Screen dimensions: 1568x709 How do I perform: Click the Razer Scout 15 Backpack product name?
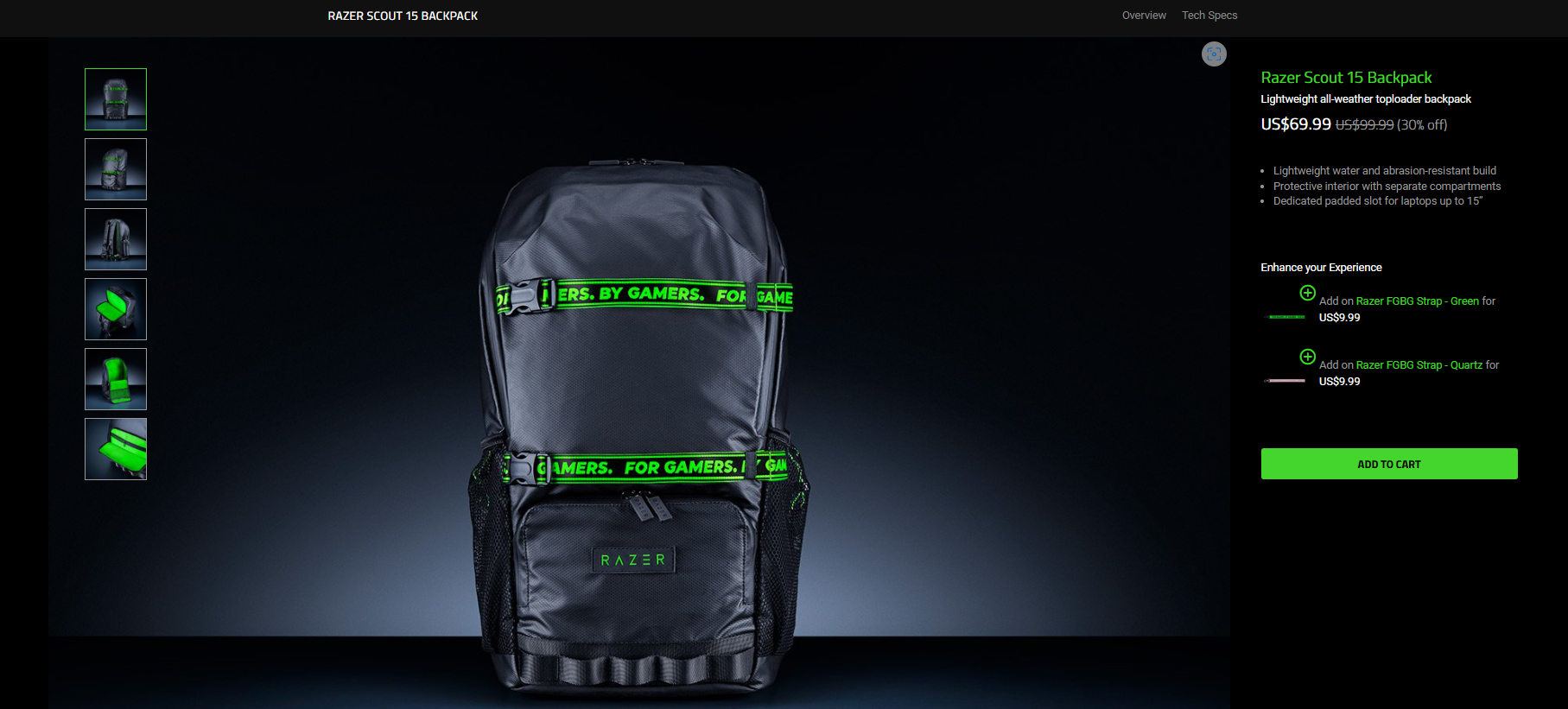(1346, 78)
